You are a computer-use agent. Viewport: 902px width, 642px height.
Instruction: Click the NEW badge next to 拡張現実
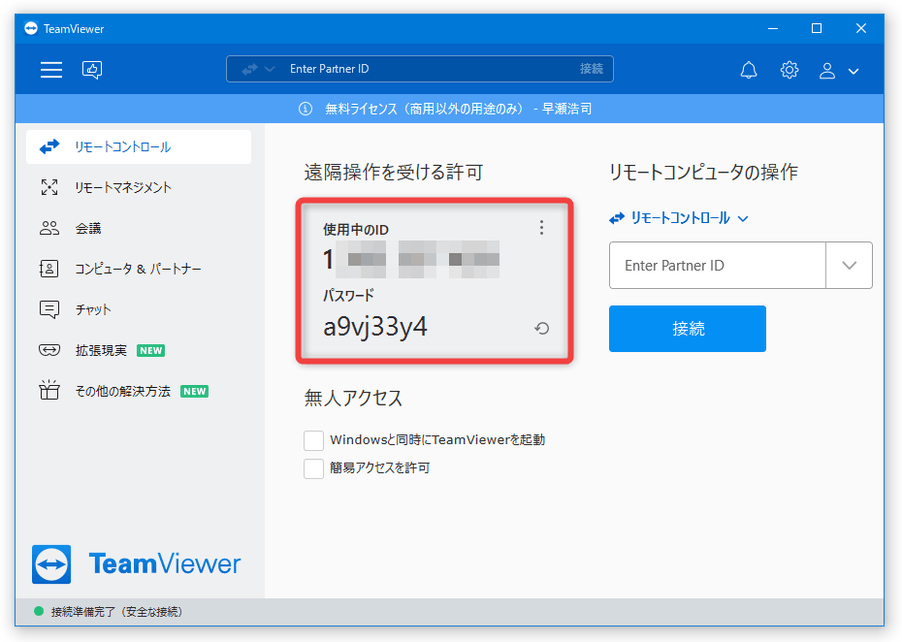coord(151,350)
